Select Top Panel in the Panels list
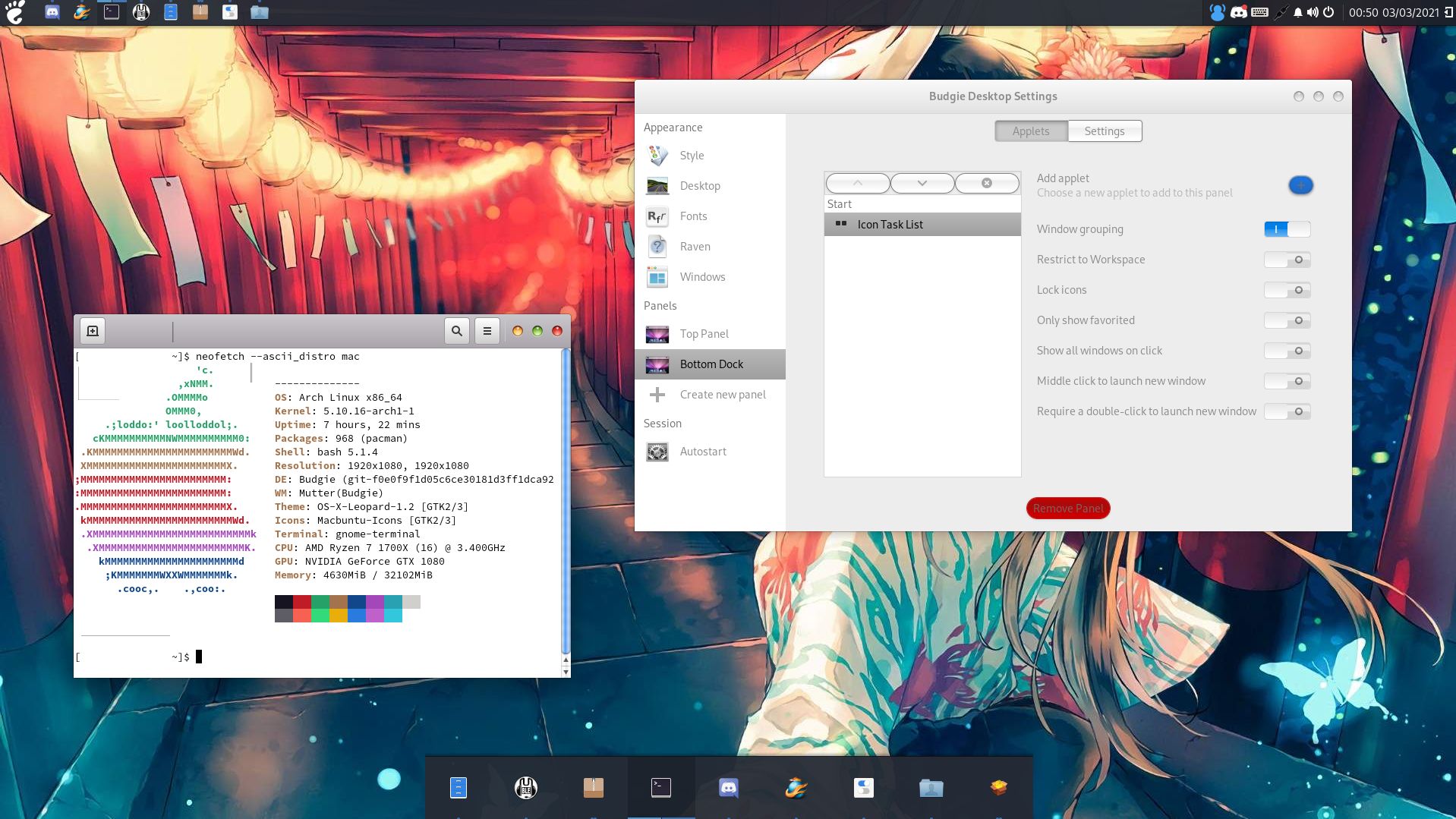This screenshot has height=819, width=1456. pyautogui.click(x=710, y=334)
